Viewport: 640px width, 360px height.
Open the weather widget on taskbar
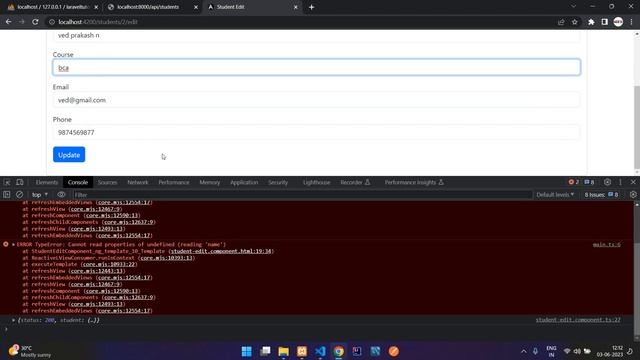click(31, 351)
